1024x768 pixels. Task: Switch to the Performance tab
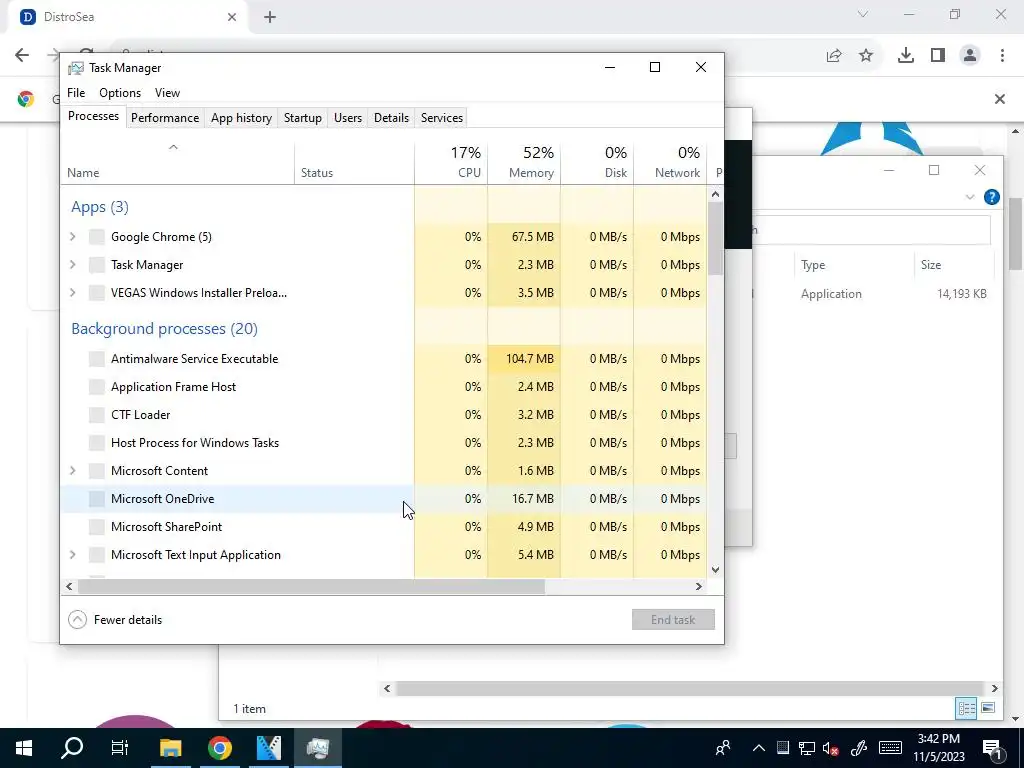coord(165,118)
